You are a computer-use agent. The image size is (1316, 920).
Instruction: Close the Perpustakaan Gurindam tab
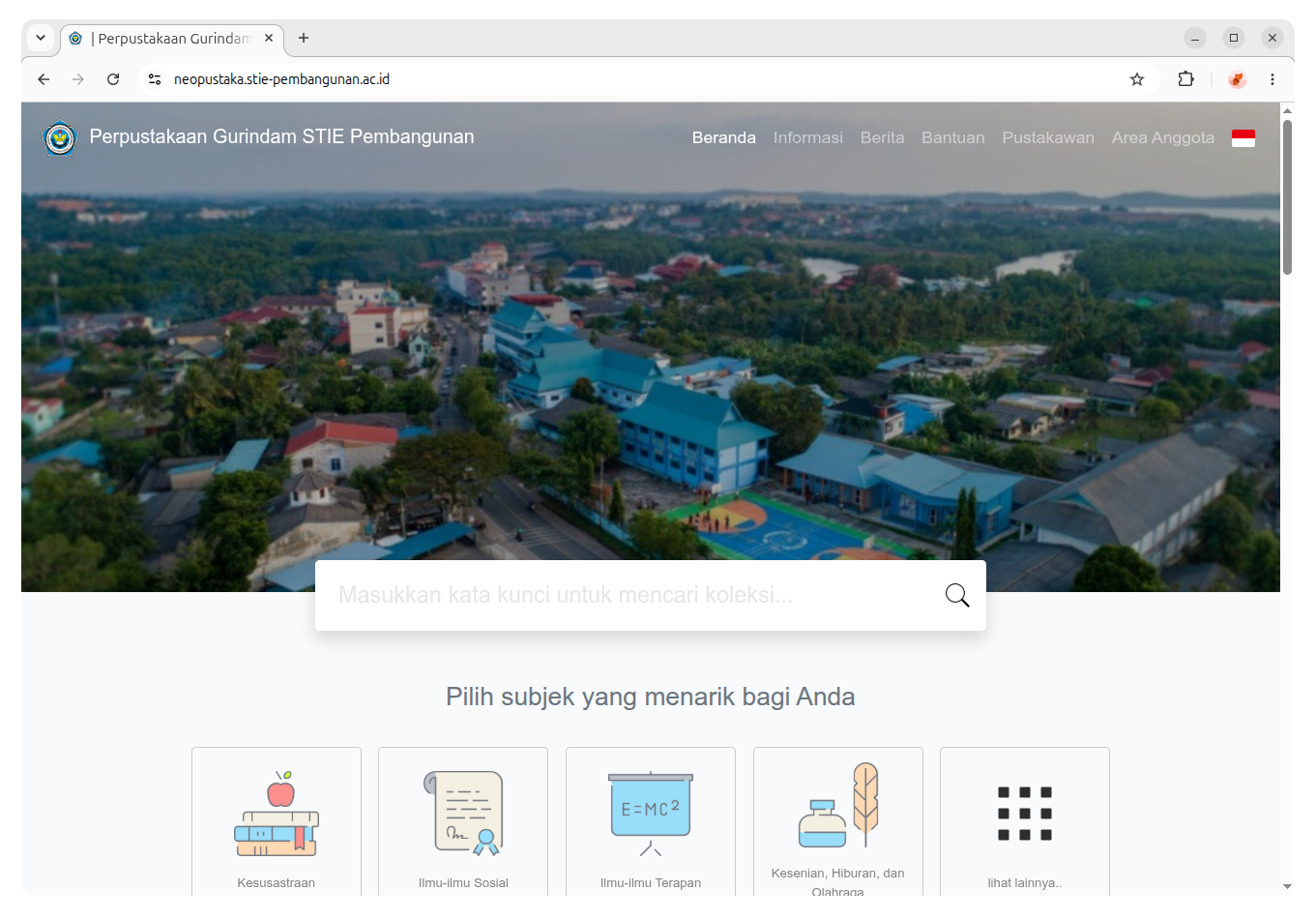tap(269, 38)
